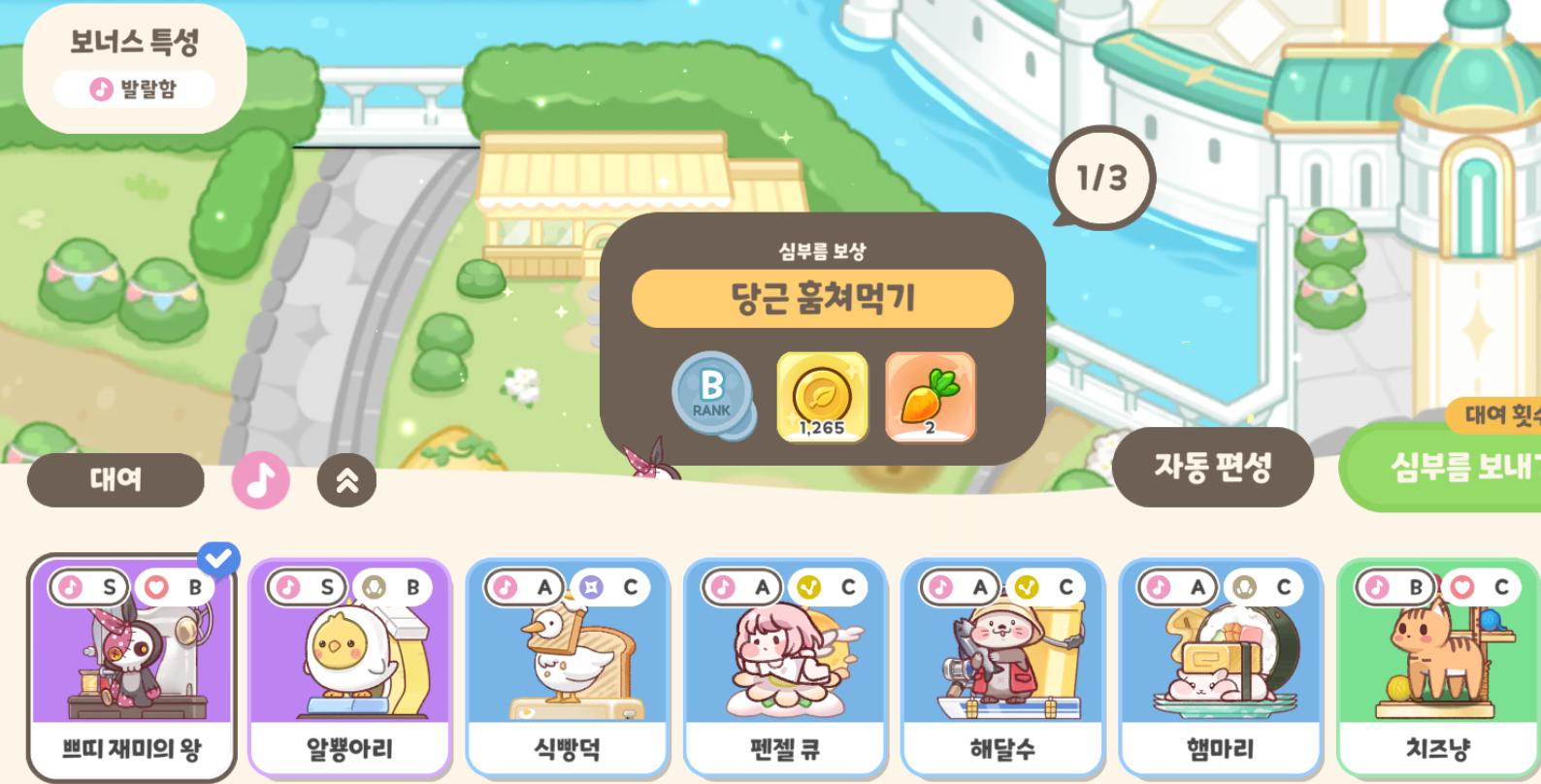The height and width of the screenshot is (784, 1541).
Task: Choose the 햄마리 sushi roll character card
Action: coord(1221,667)
